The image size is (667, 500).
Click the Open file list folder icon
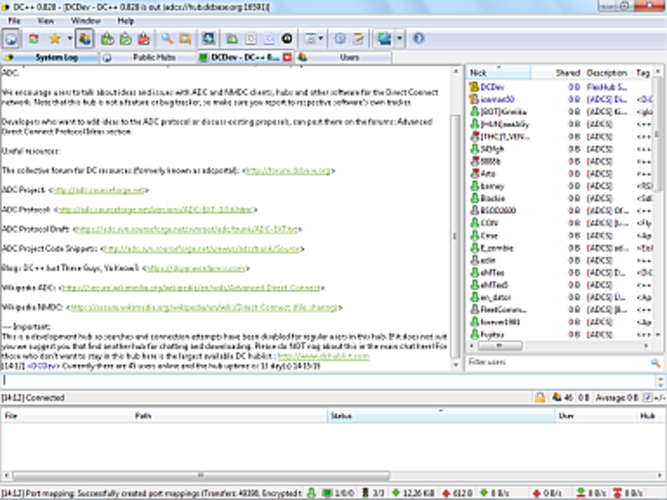pos(232,39)
